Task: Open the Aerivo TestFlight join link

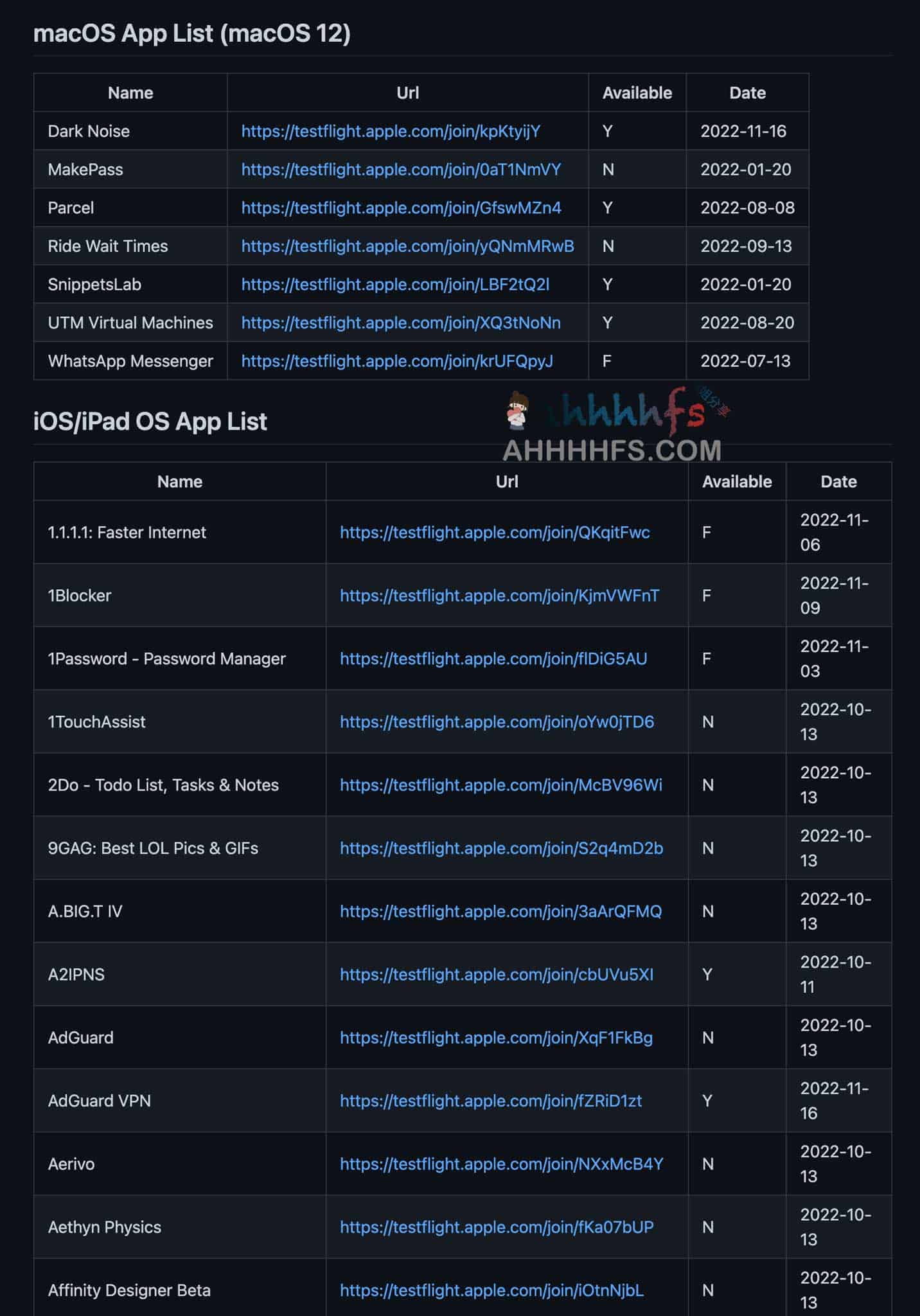Action: point(501,1164)
